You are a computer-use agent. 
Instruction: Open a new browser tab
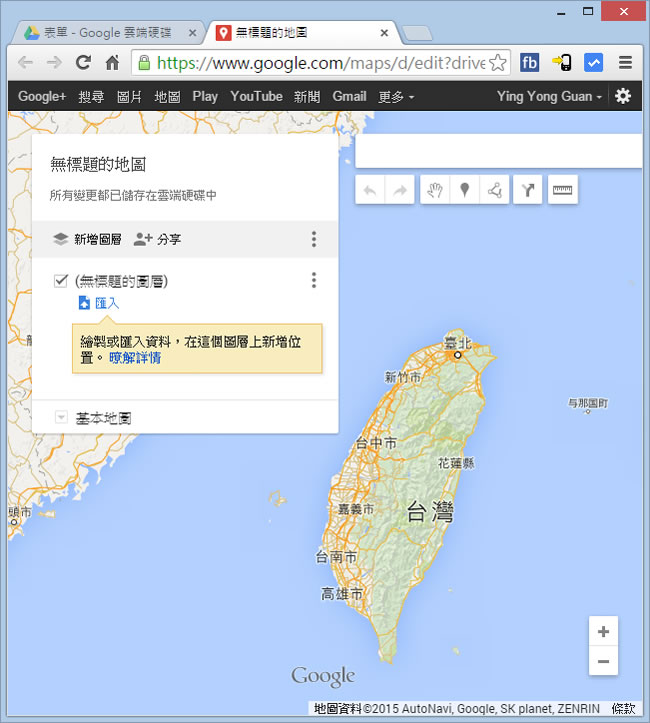[x=417, y=33]
